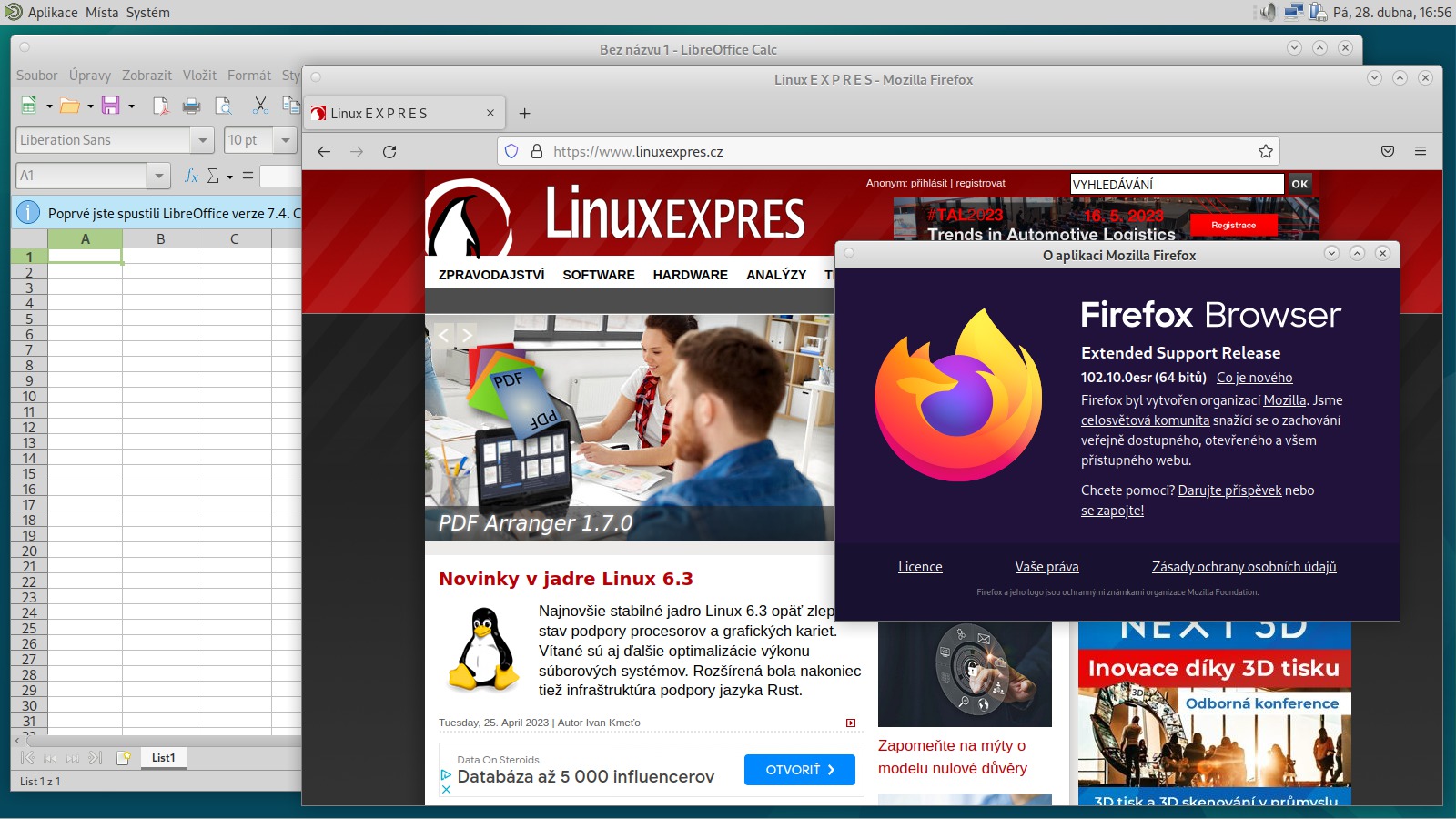Open the 10 pt font size dropdown

(286, 140)
